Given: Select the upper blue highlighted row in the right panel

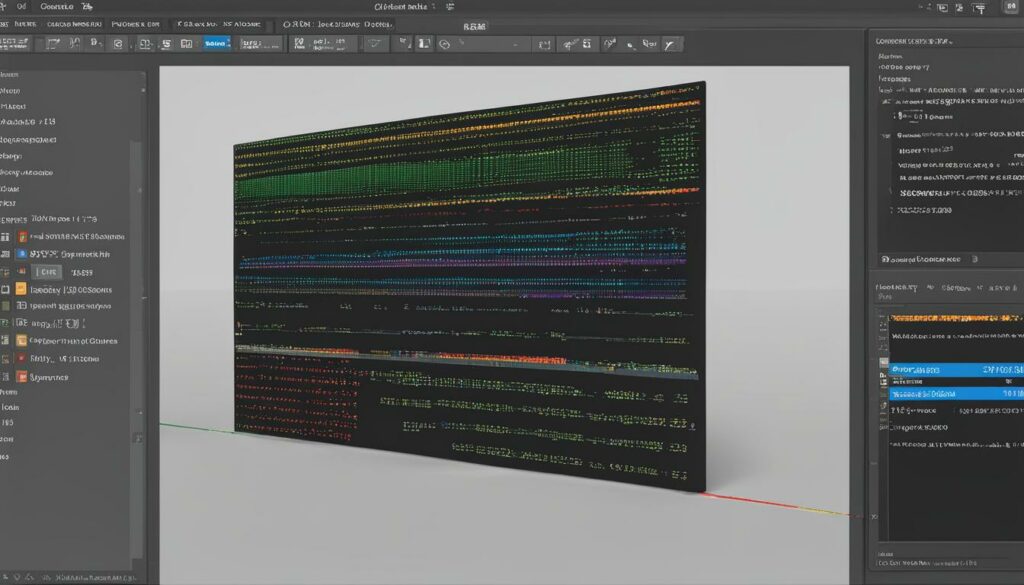Looking at the screenshot, I should click(956, 370).
